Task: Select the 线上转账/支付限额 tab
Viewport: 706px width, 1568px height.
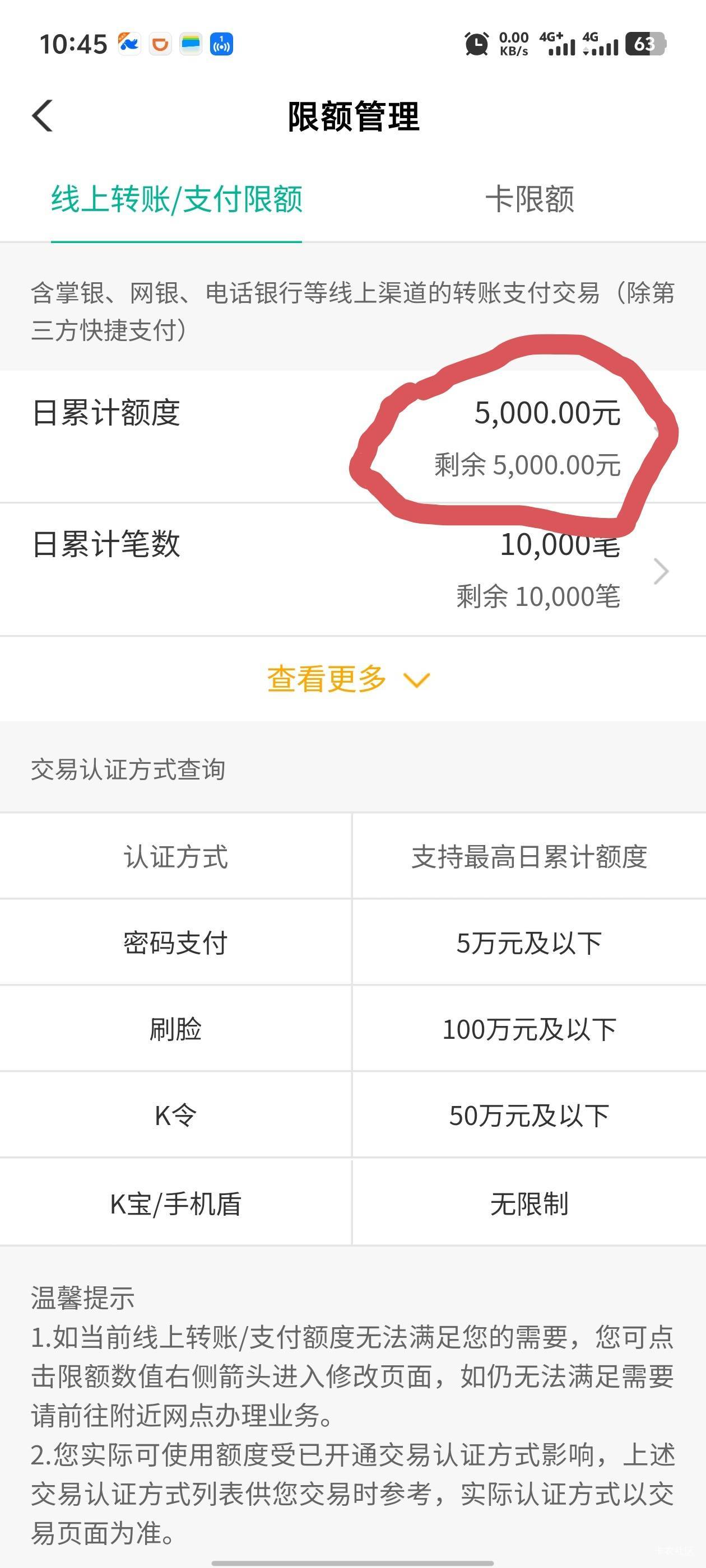Action: tap(176, 199)
